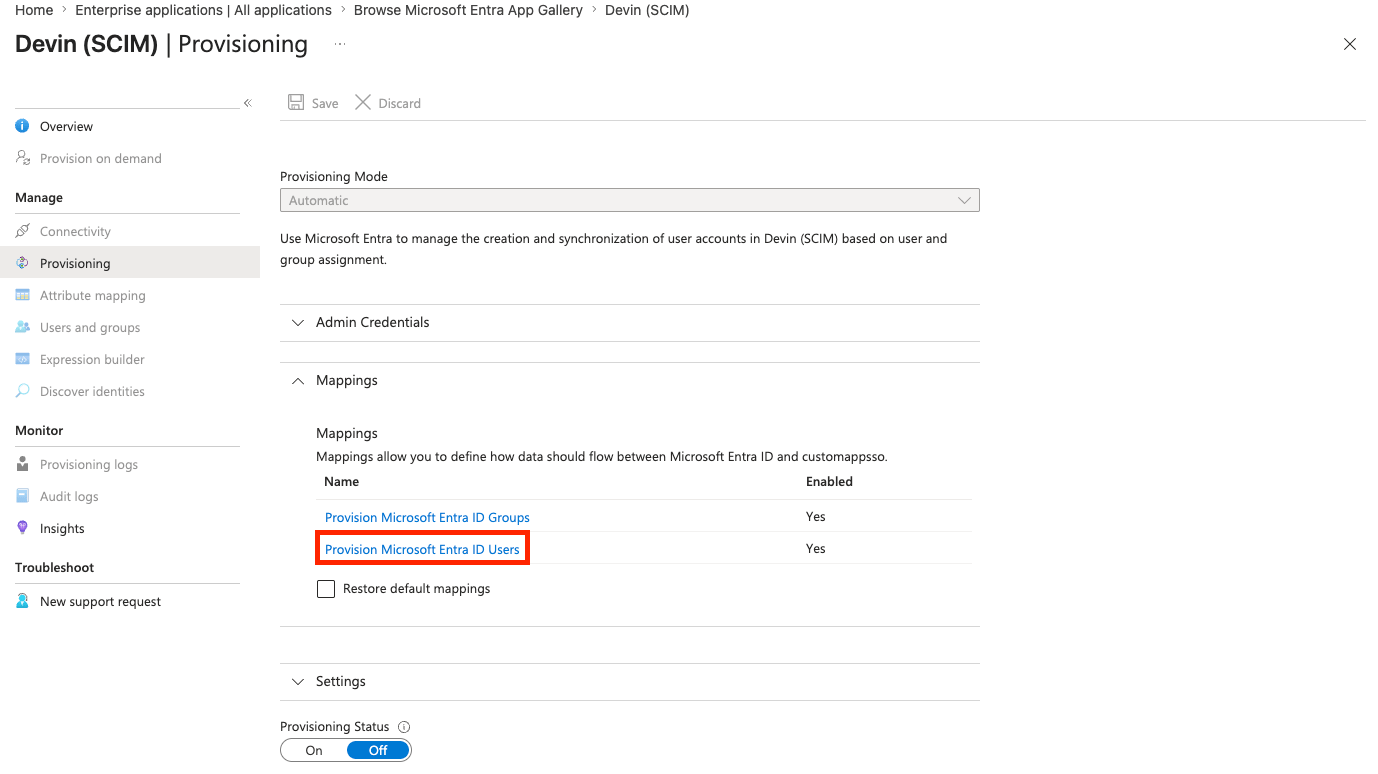Open the ellipsis more options menu
This screenshot has height=774, width=1378.
[340, 44]
